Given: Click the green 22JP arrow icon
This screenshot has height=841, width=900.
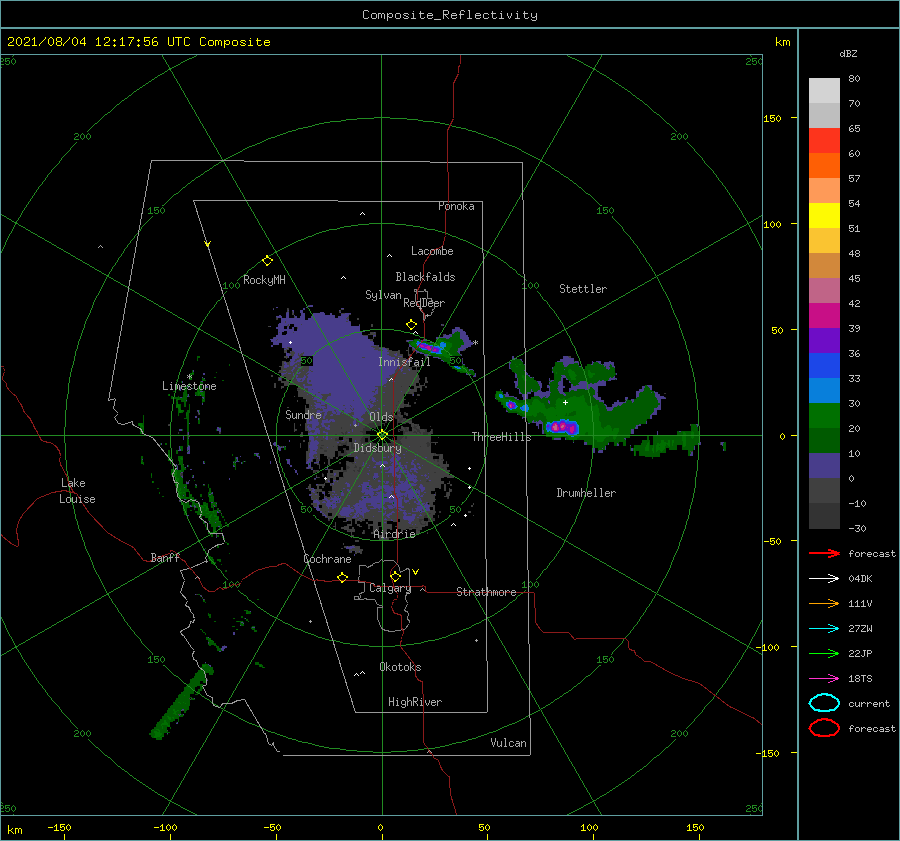Looking at the screenshot, I should tap(824, 653).
